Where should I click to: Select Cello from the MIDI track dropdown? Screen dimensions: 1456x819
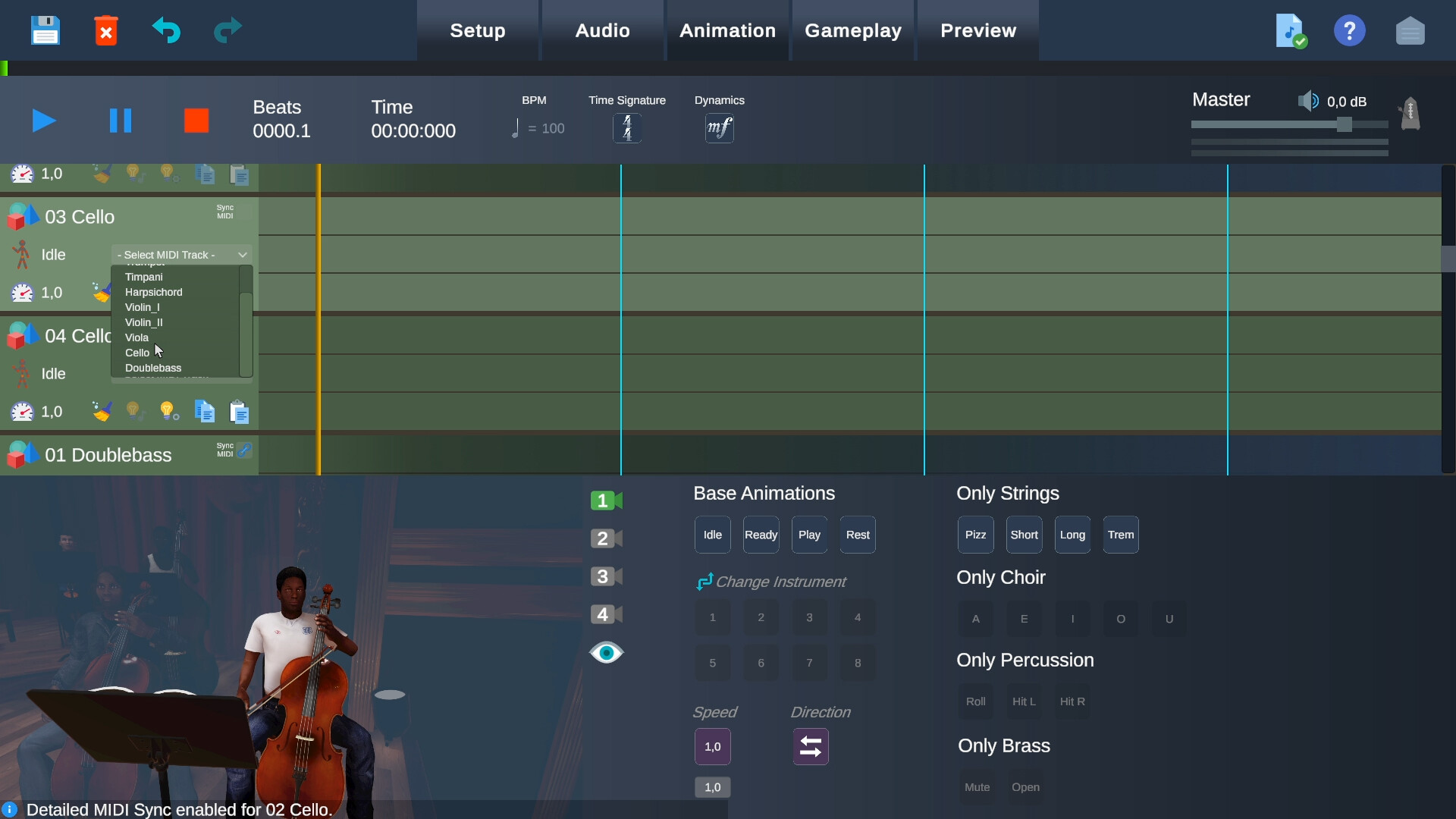tap(137, 353)
